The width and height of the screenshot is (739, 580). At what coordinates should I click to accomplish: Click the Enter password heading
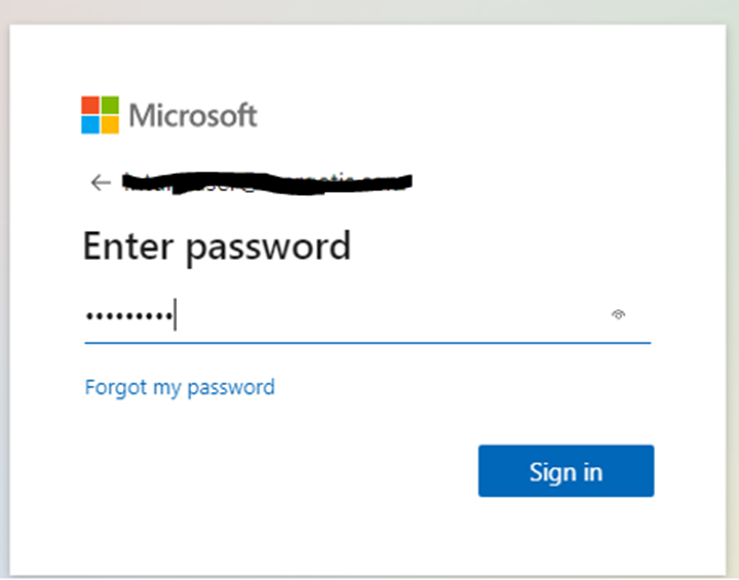(216, 246)
